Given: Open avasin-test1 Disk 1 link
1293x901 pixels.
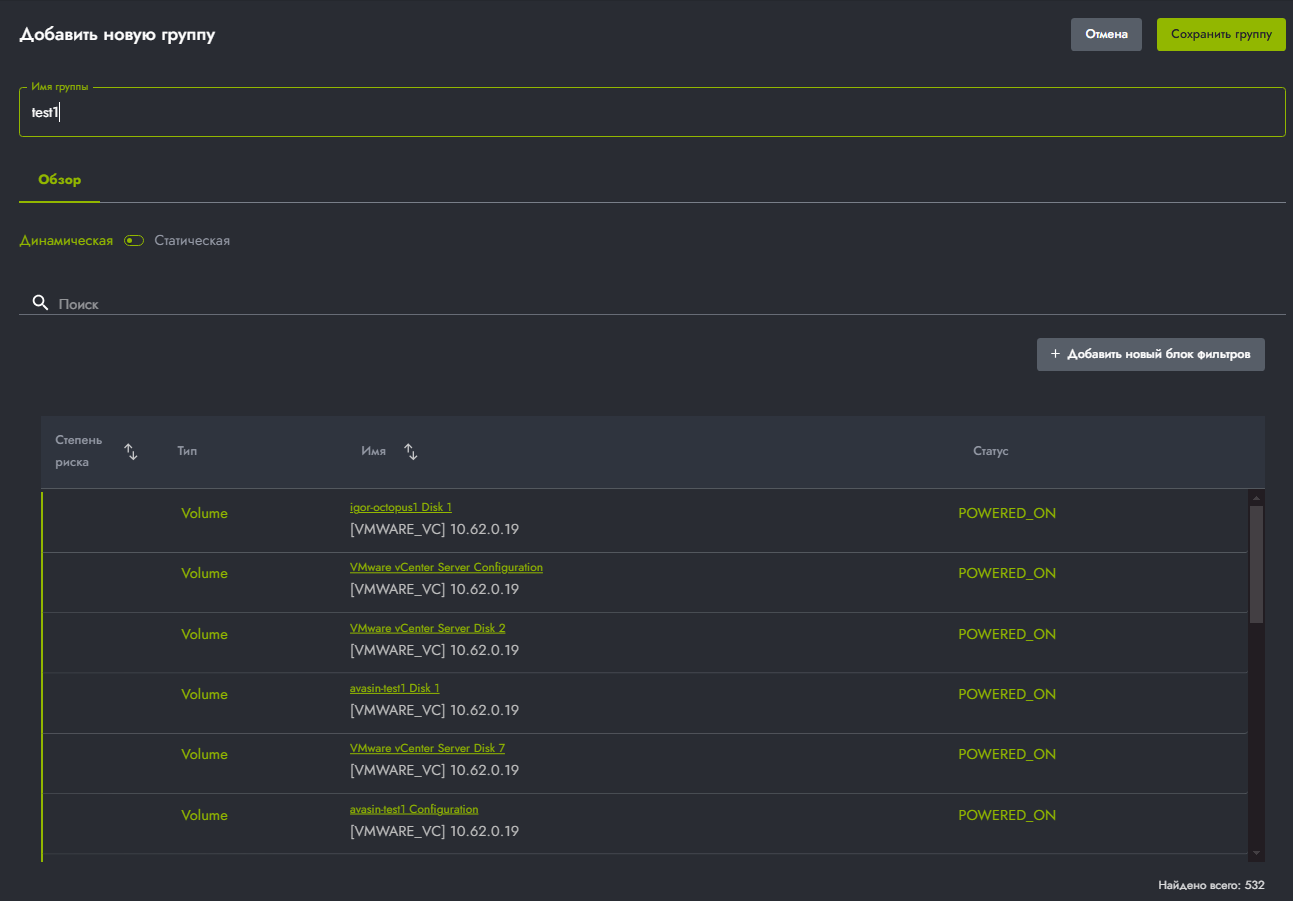Looking at the screenshot, I should click(x=395, y=688).
